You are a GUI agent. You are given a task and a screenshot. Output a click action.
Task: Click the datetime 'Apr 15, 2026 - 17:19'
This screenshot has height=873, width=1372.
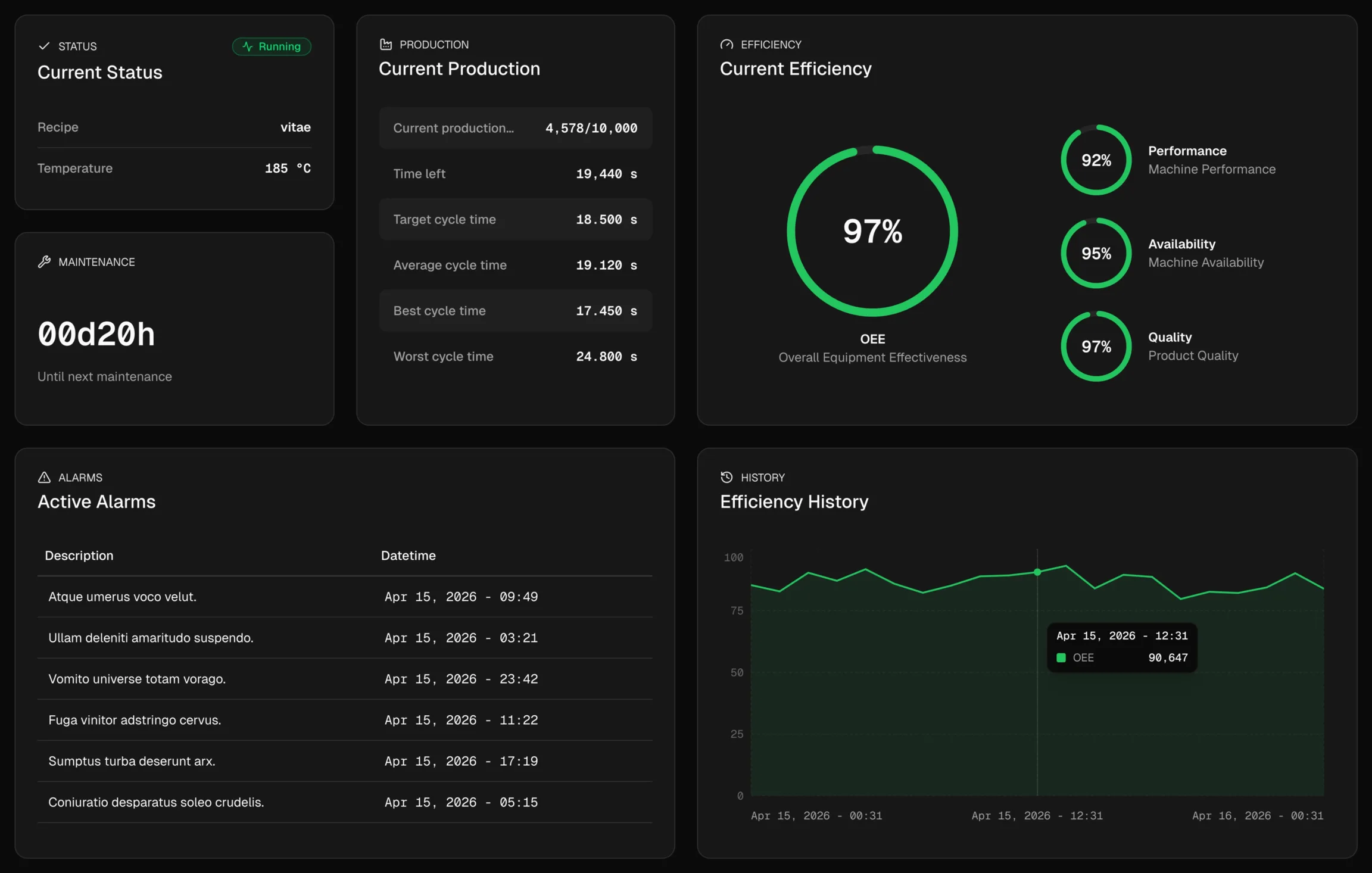pyautogui.click(x=462, y=761)
